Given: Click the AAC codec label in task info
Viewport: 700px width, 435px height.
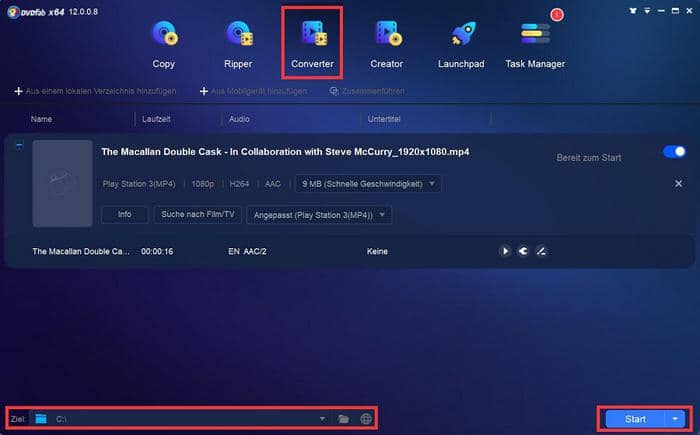Looking at the screenshot, I should [x=273, y=184].
